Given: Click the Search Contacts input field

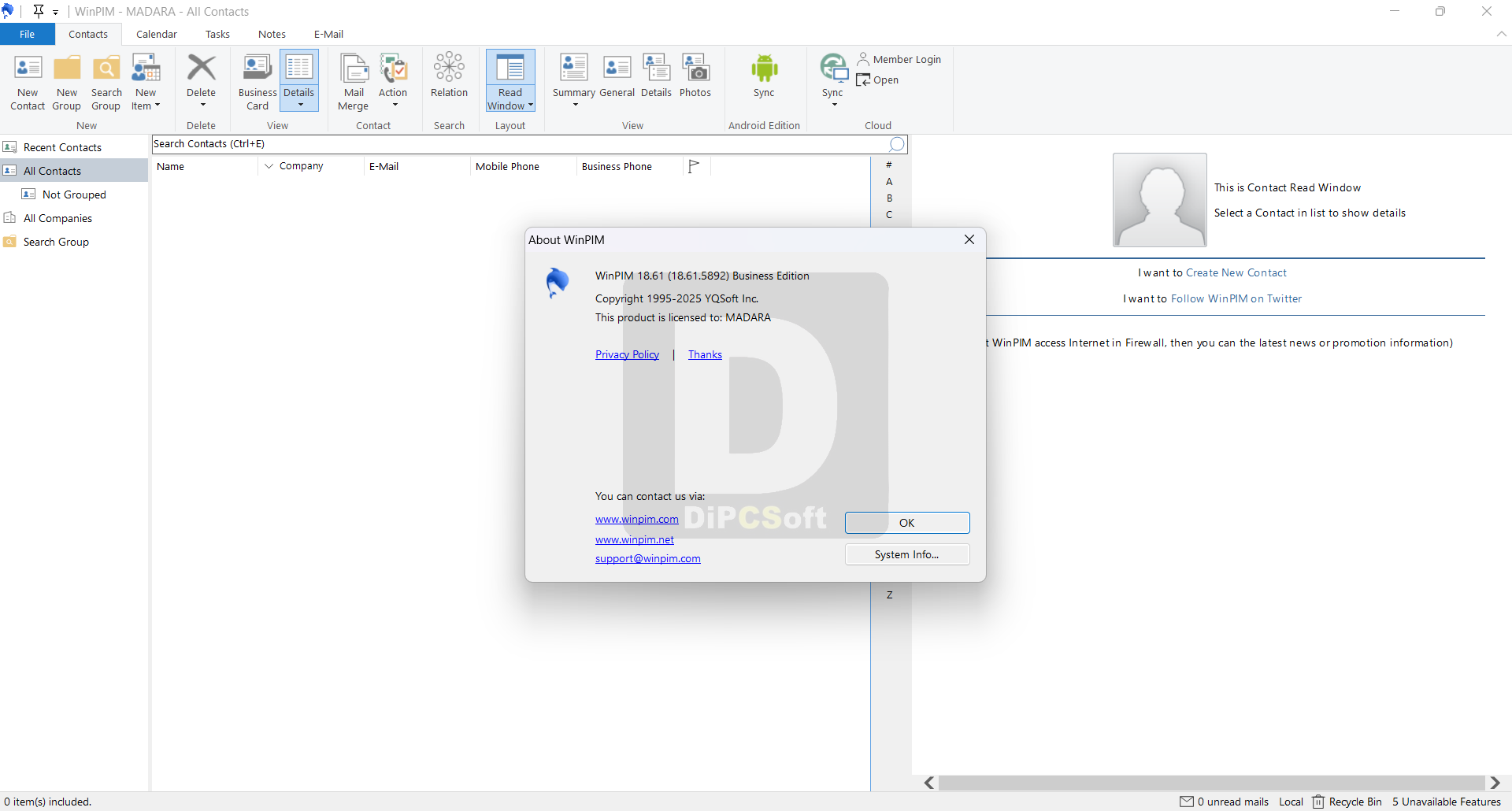Looking at the screenshot, I should point(520,144).
